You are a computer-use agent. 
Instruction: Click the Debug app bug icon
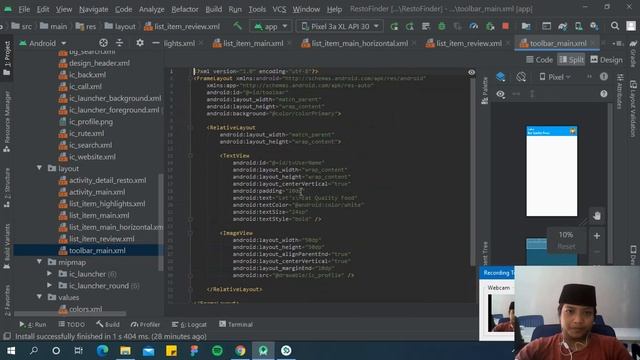pos(442,27)
